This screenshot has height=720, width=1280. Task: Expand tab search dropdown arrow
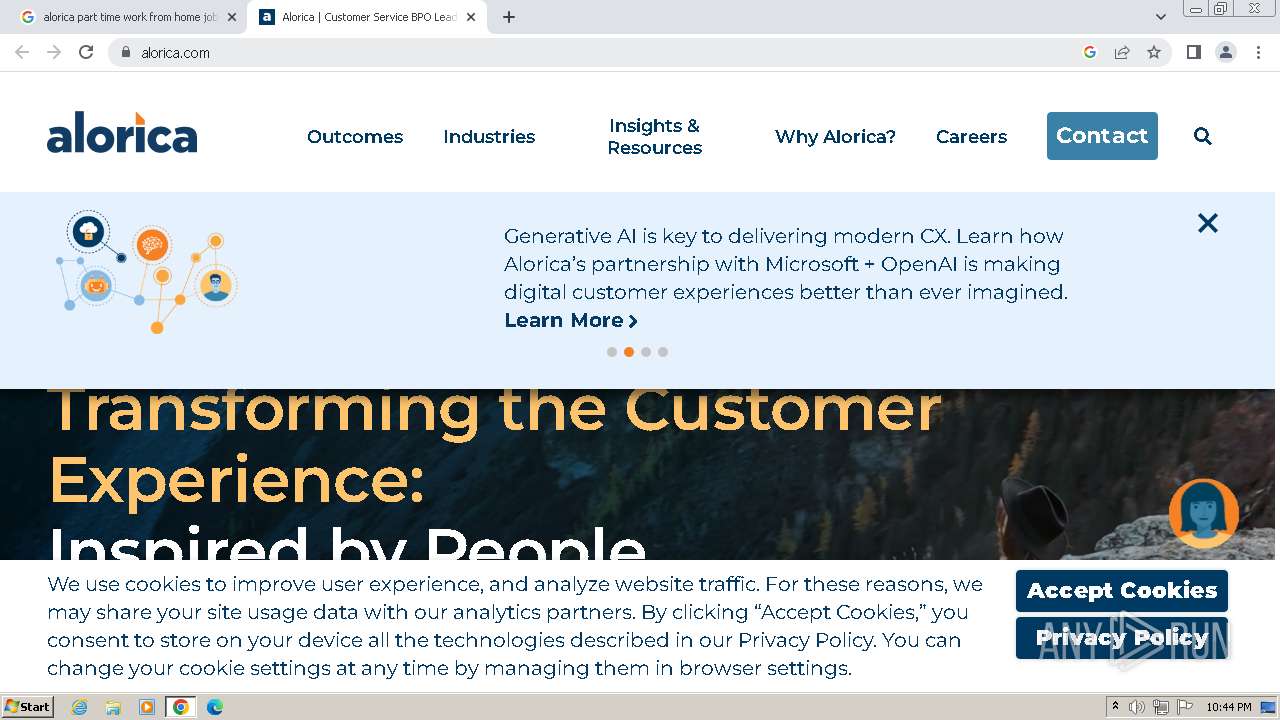pos(1160,17)
